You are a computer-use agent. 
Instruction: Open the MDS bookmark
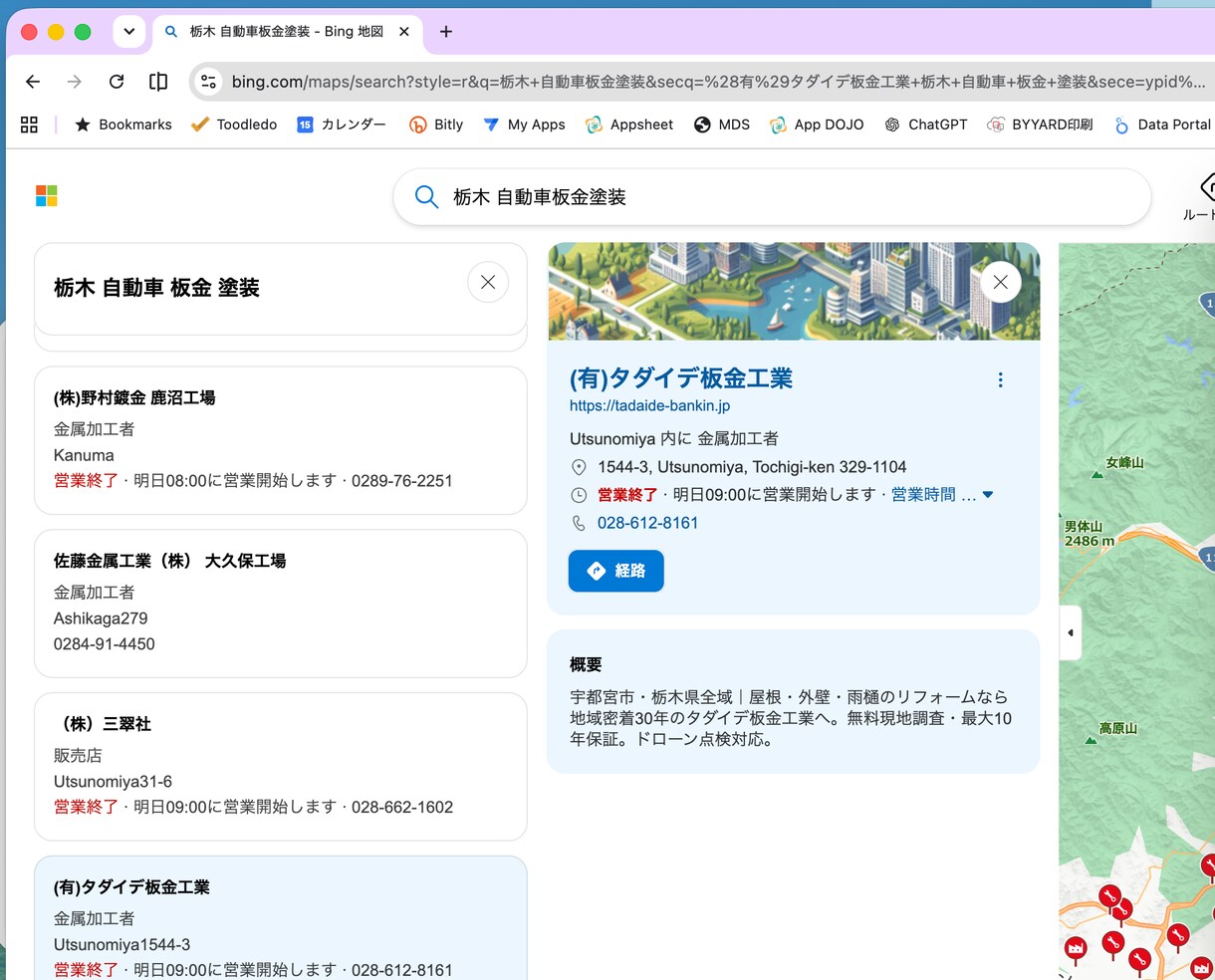coord(722,124)
